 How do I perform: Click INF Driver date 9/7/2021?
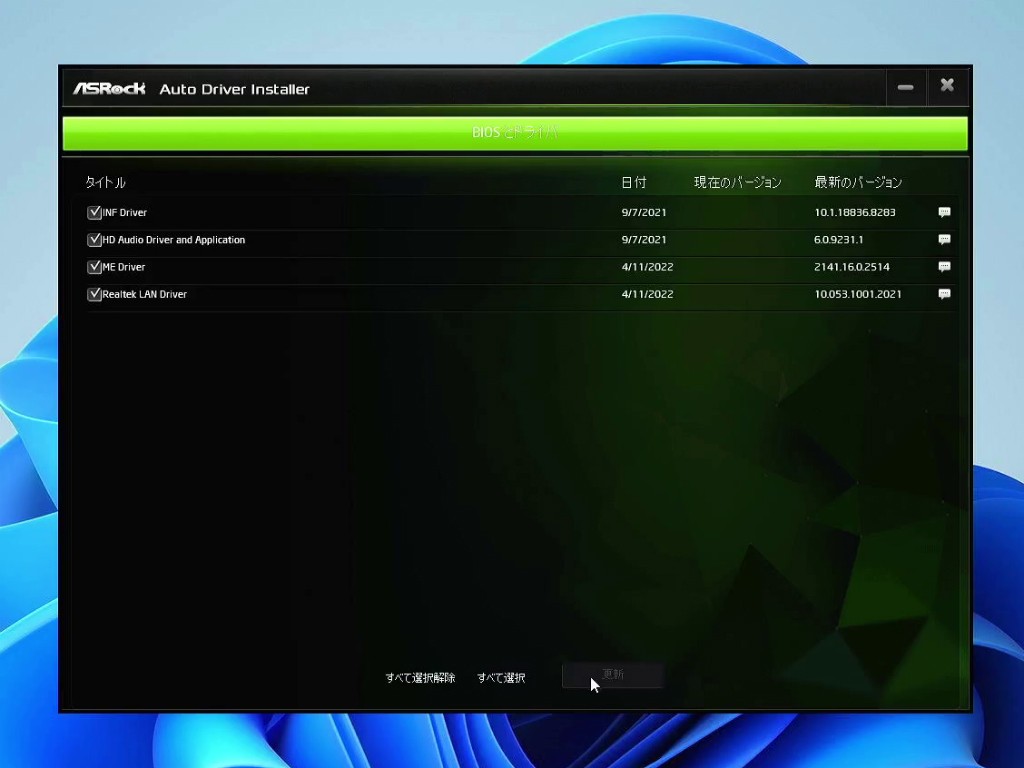click(x=644, y=212)
